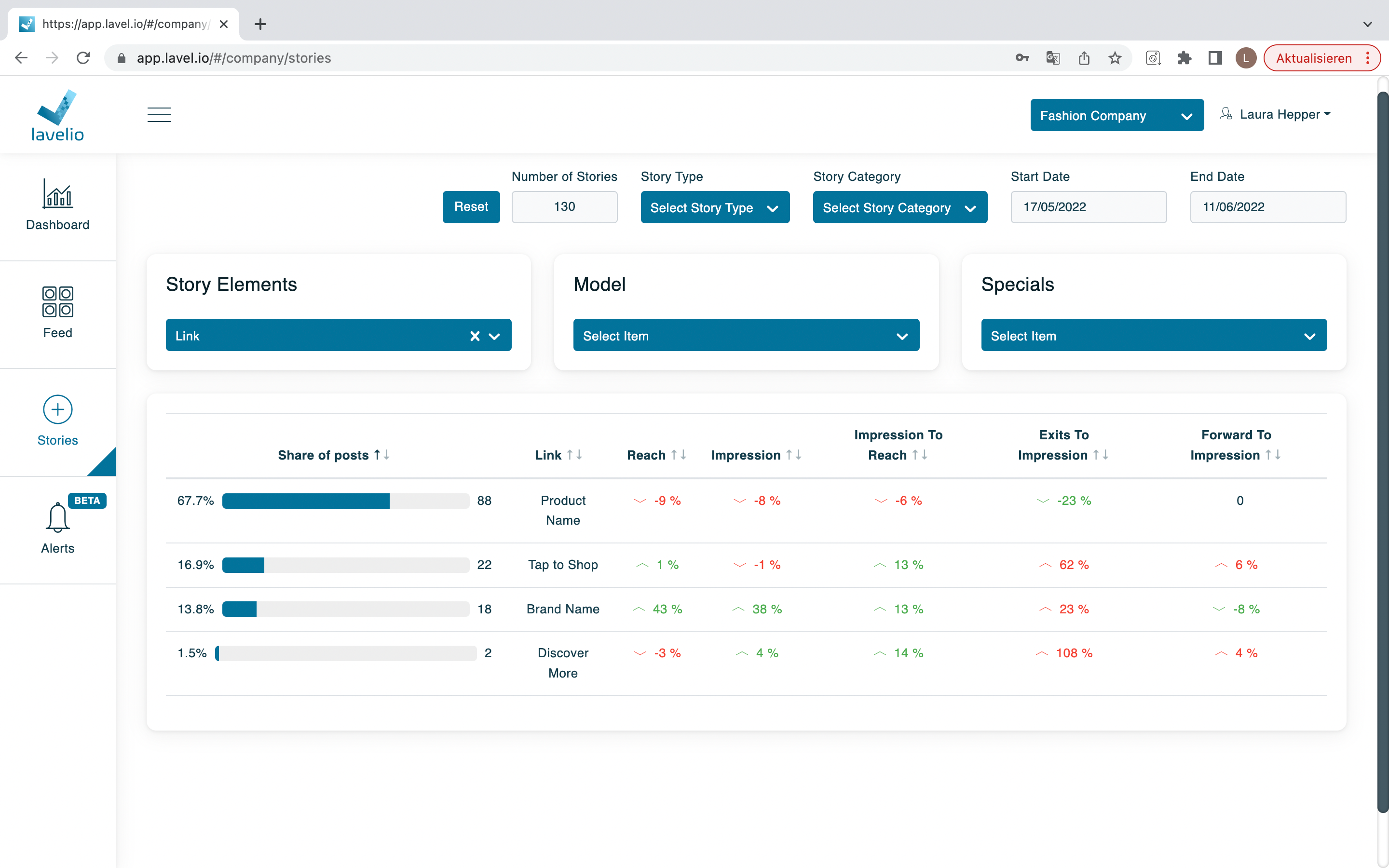The width and height of the screenshot is (1389, 868).
Task: Go to Feed in the sidebar
Action: [57, 313]
